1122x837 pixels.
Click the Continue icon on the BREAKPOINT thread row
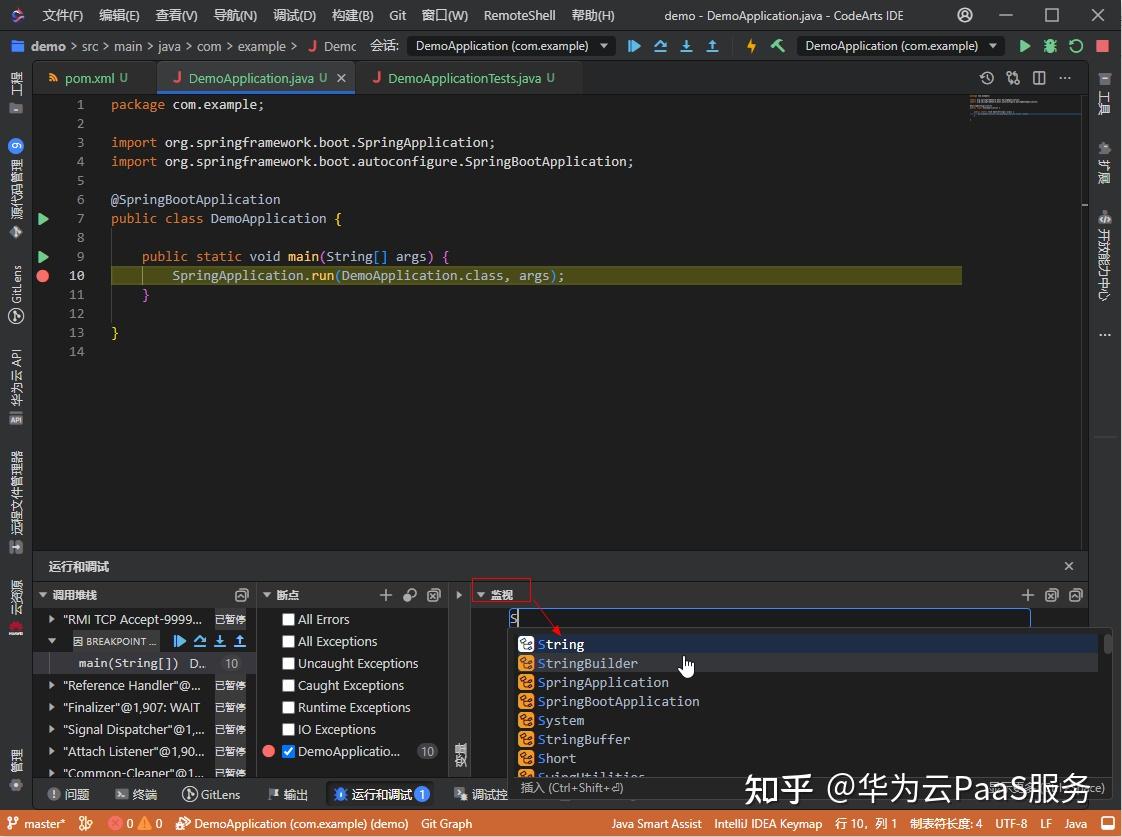coord(180,641)
